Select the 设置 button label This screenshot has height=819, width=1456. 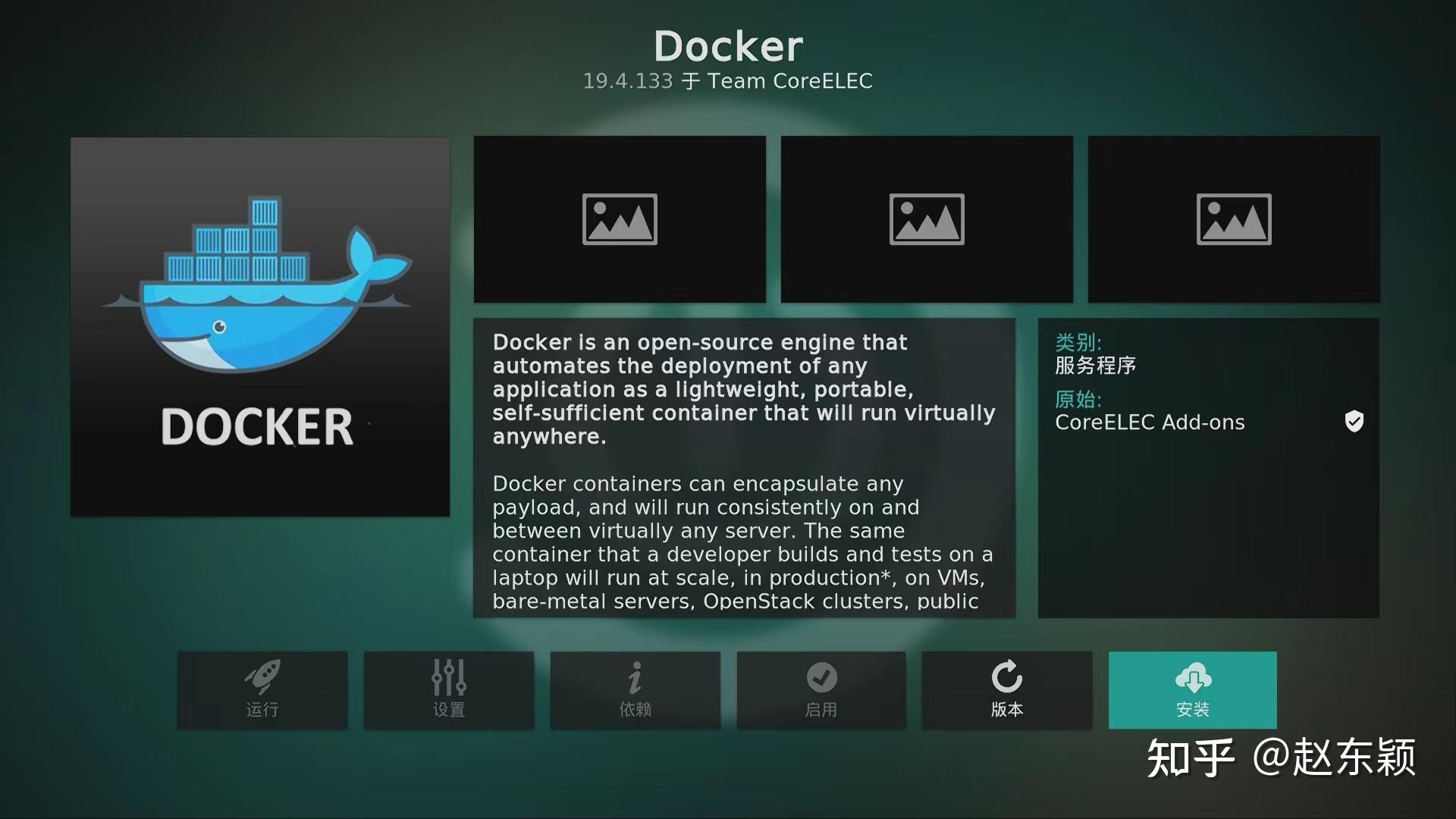[x=449, y=710]
